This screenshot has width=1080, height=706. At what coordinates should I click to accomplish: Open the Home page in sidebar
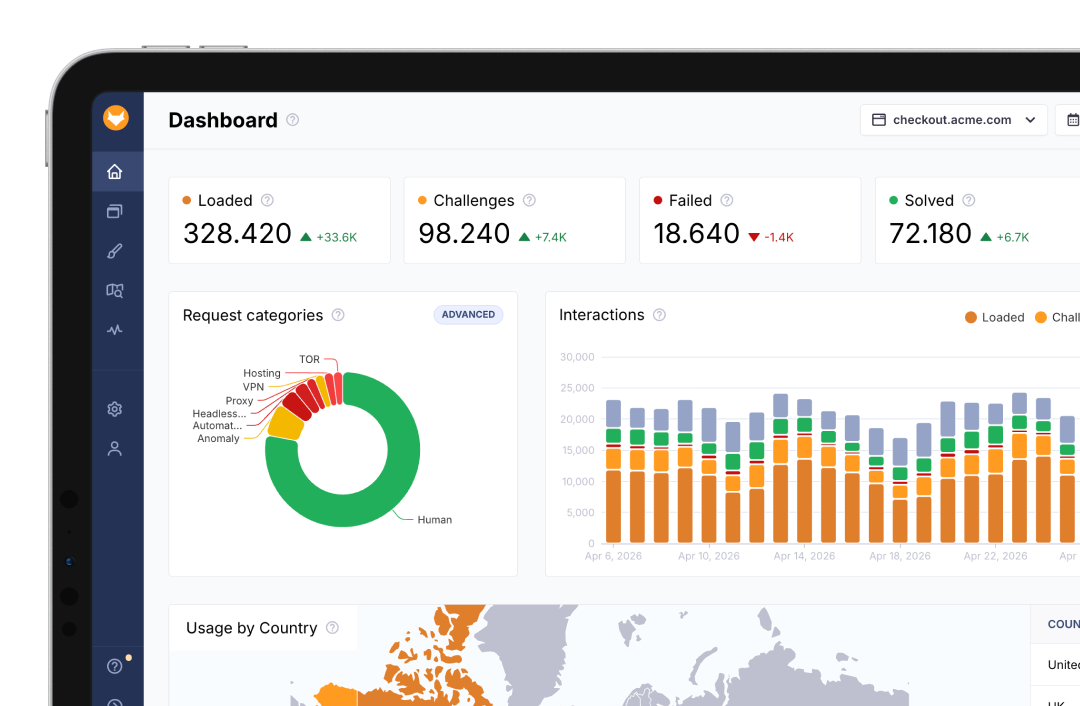(115, 172)
